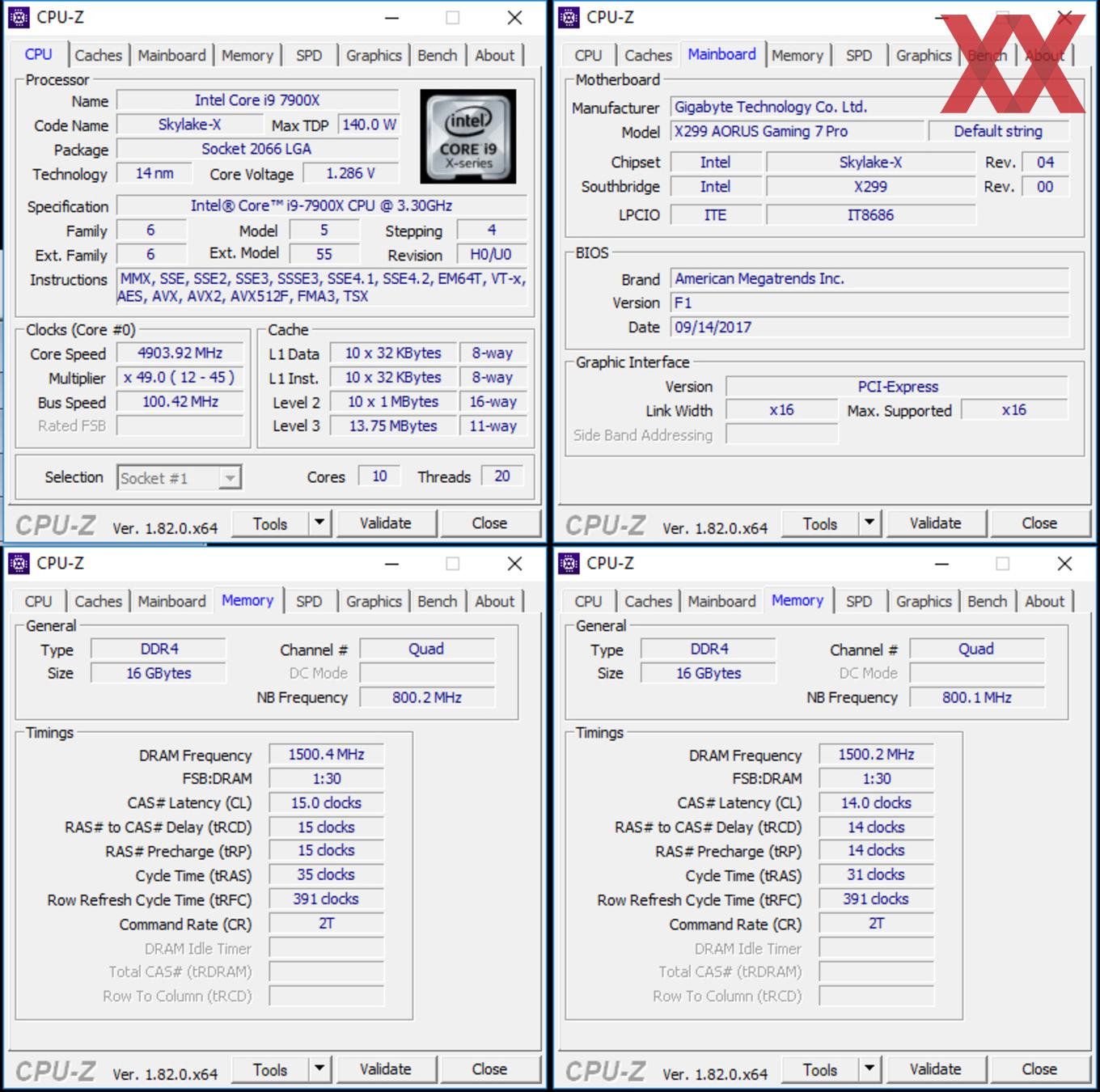1100x1092 pixels.
Task: Click Max TDP value 140.0 W
Action: point(369,125)
